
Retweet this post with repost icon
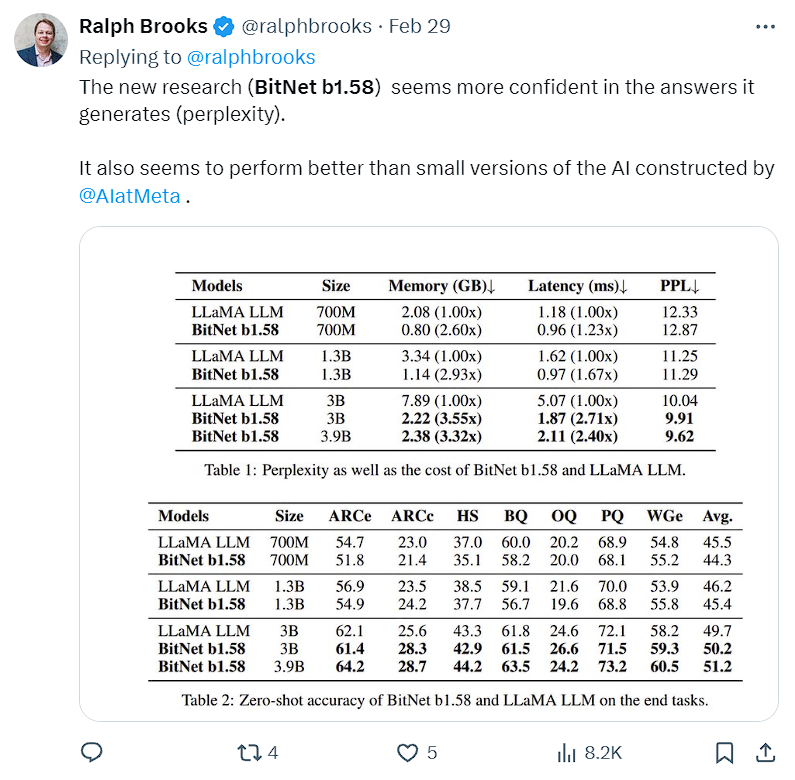coord(249,753)
